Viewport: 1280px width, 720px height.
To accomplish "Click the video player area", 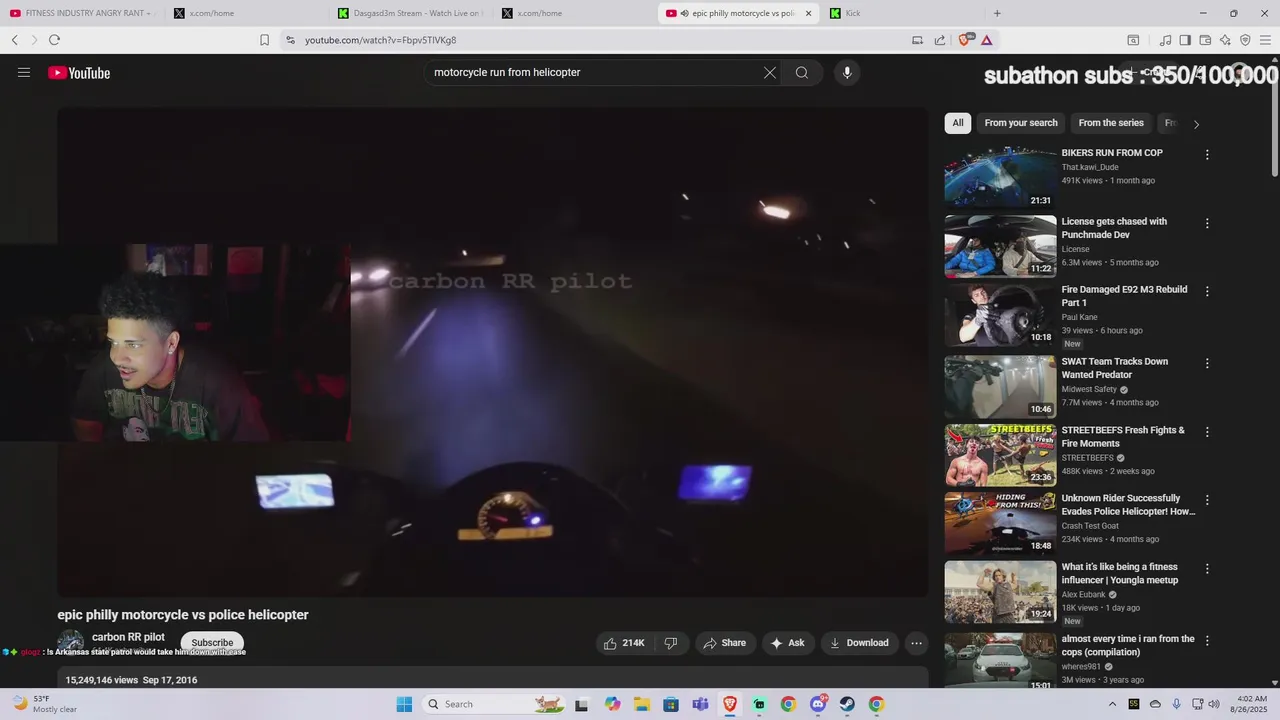I will tap(493, 352).
